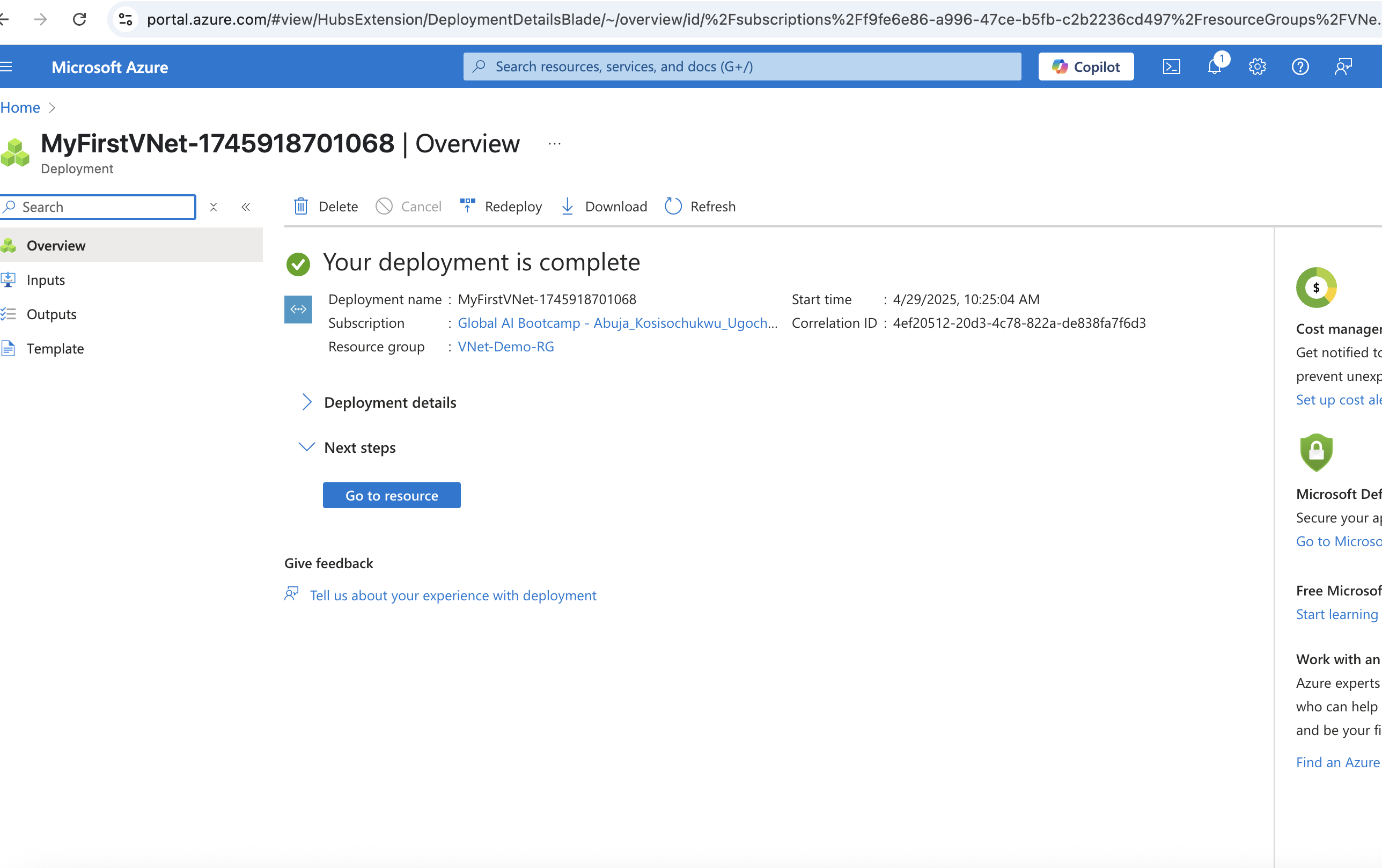Click the virtual network resource icon

click(298, 310)
